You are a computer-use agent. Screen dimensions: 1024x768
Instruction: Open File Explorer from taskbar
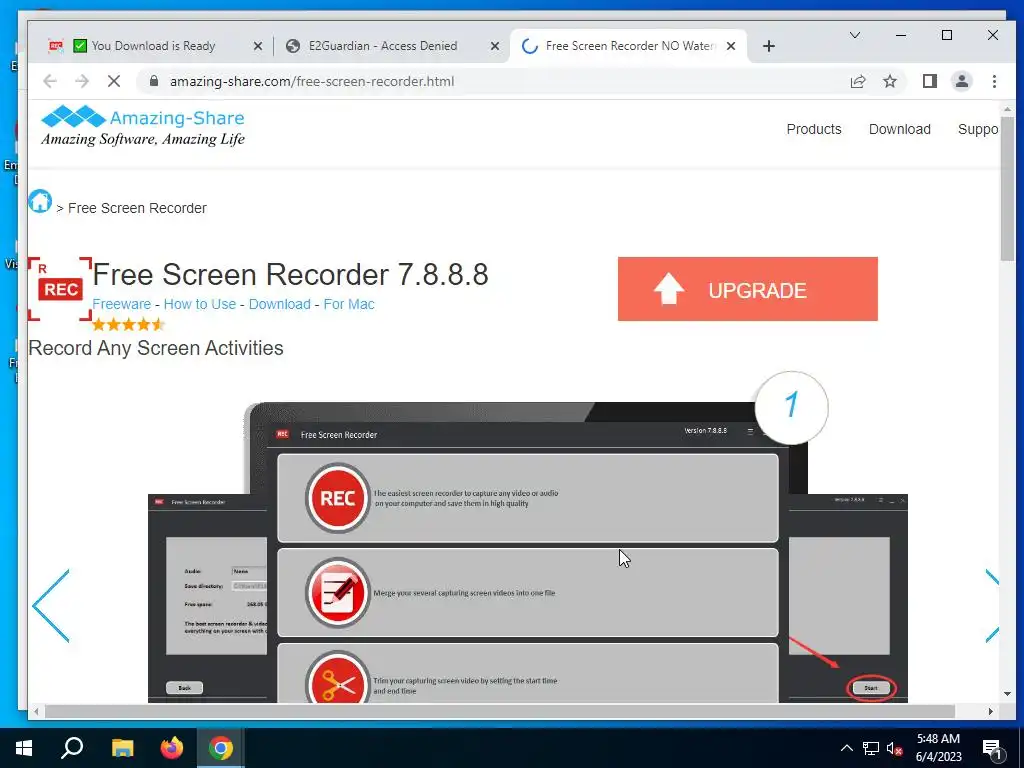[122, 748]
